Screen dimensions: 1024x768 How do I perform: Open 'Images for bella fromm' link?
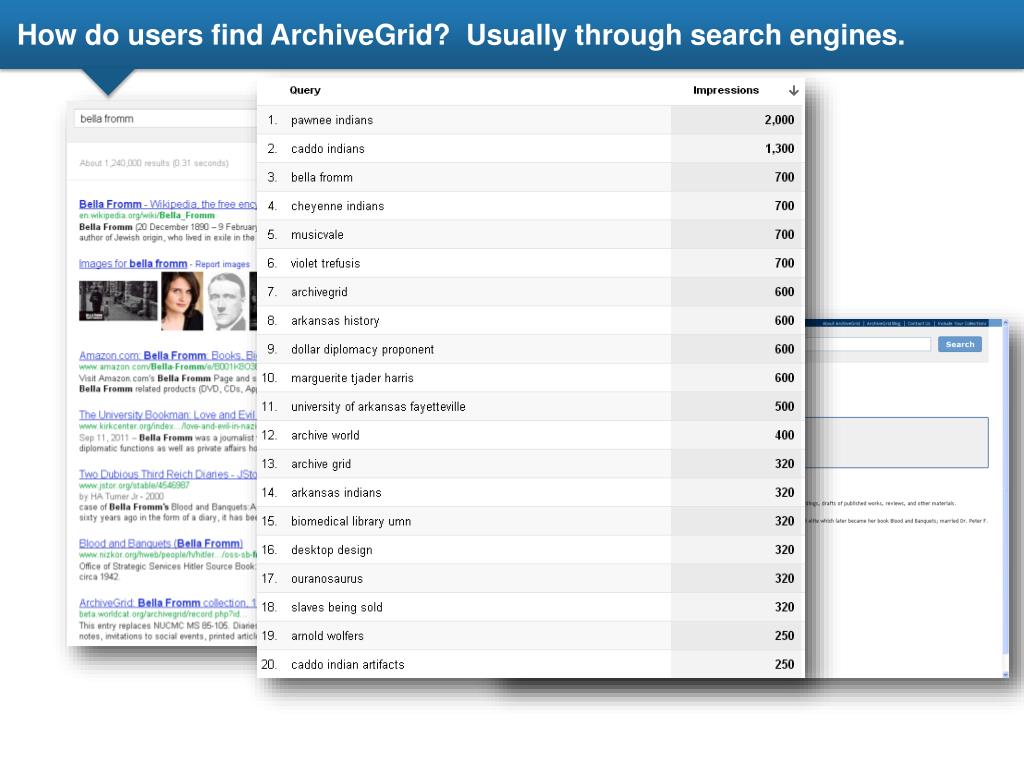coord(133,264)
